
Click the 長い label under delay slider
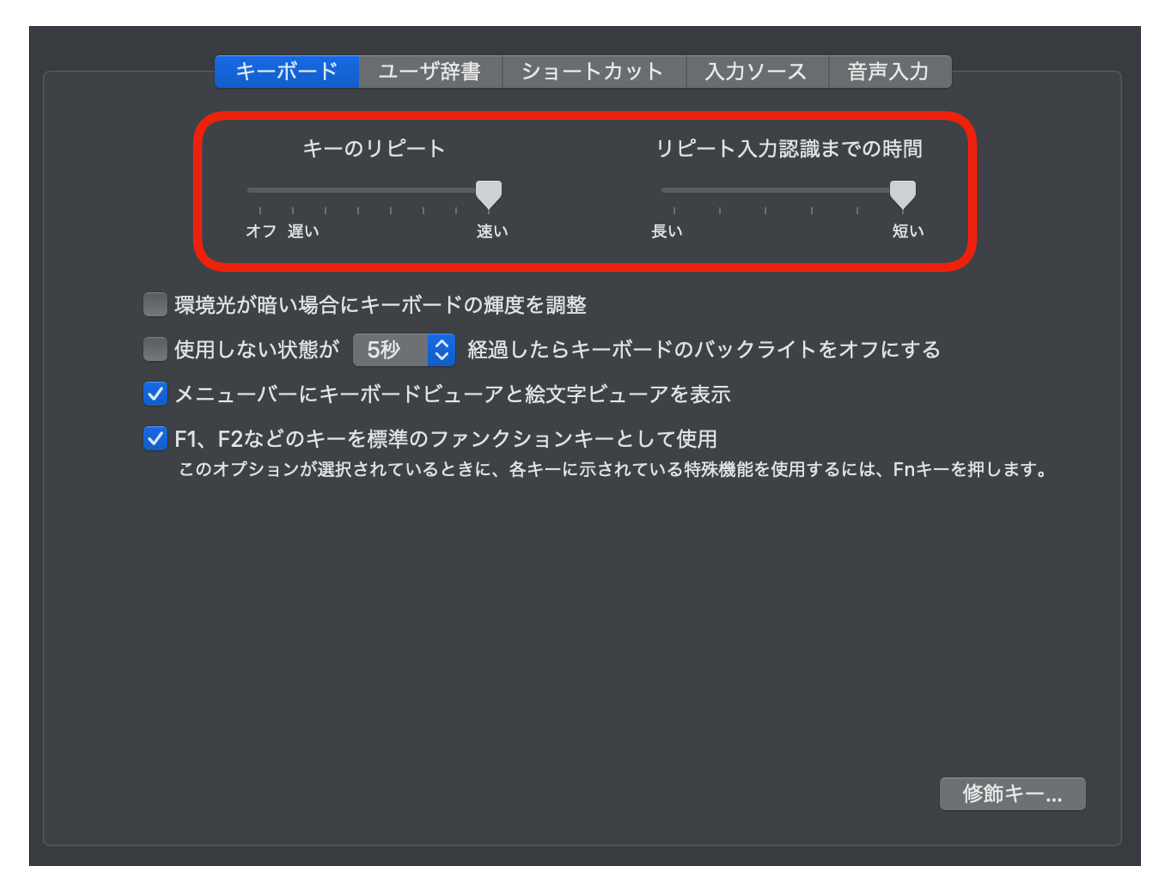coord(667,231)
